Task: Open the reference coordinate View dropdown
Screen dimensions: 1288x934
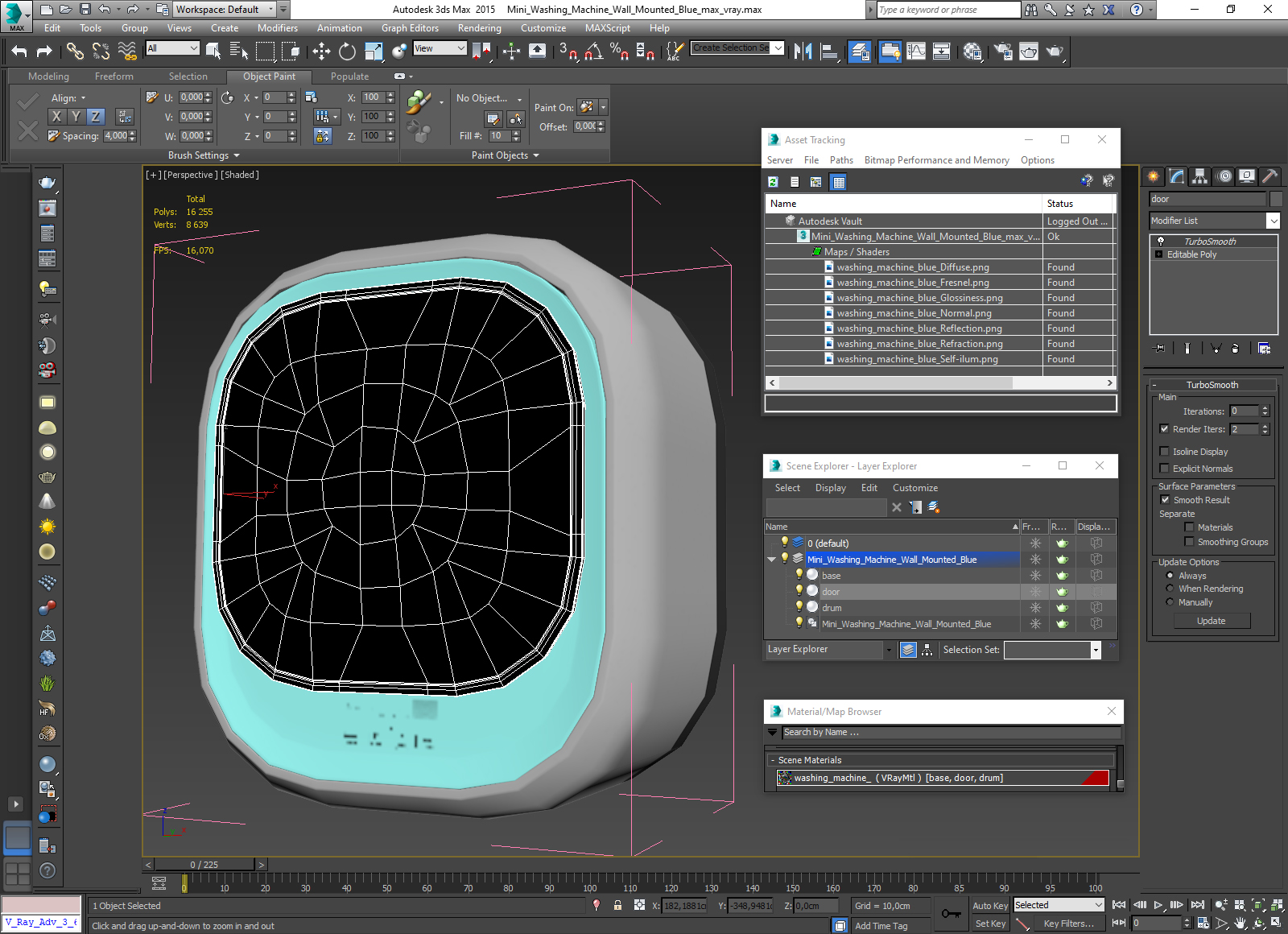Action: click(461, 48)
